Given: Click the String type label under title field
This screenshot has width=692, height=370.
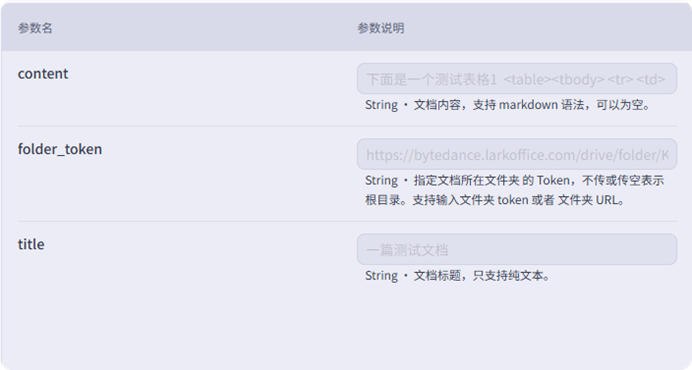Looking at the screenshot, I should click(381, 276).
